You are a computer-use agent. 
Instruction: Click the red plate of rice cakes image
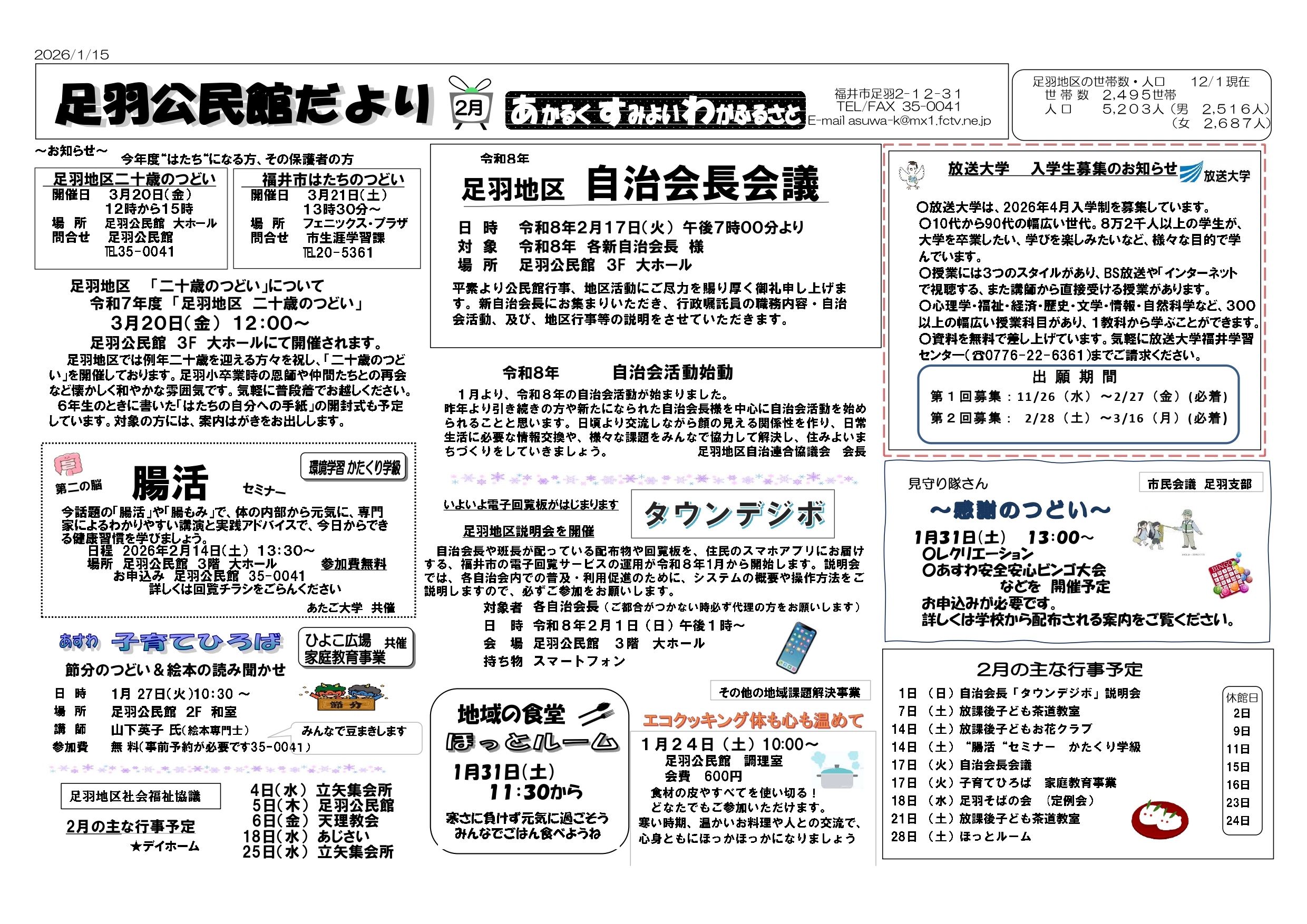[x=1159, y=820]
